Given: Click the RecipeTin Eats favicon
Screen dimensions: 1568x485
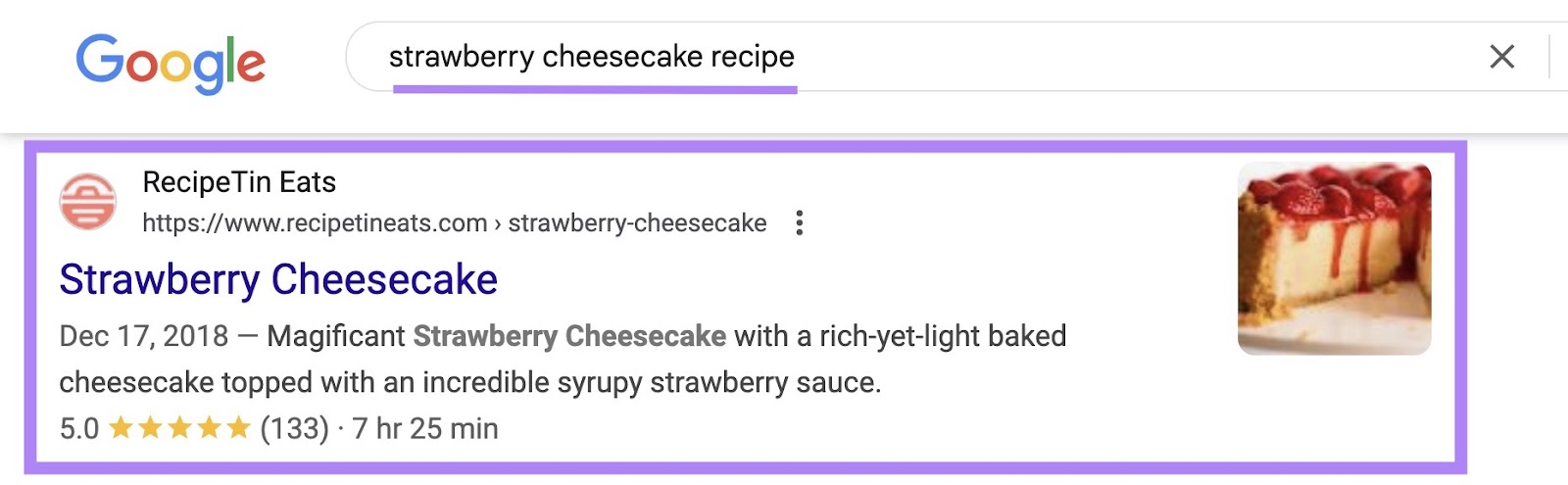Looking at the screenshot, I should [x=88, y=201].
